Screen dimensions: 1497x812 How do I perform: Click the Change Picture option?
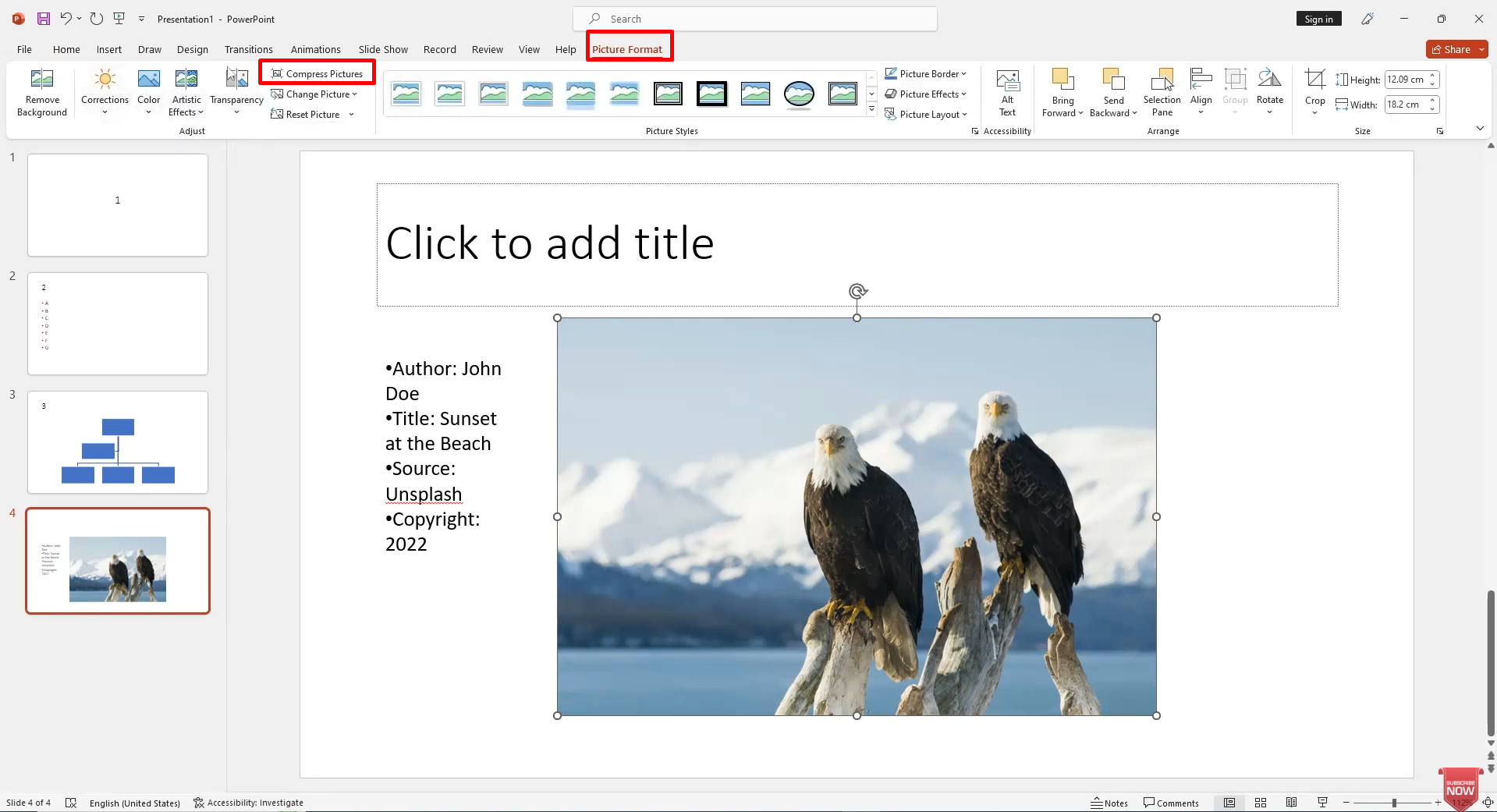(314, 94)
